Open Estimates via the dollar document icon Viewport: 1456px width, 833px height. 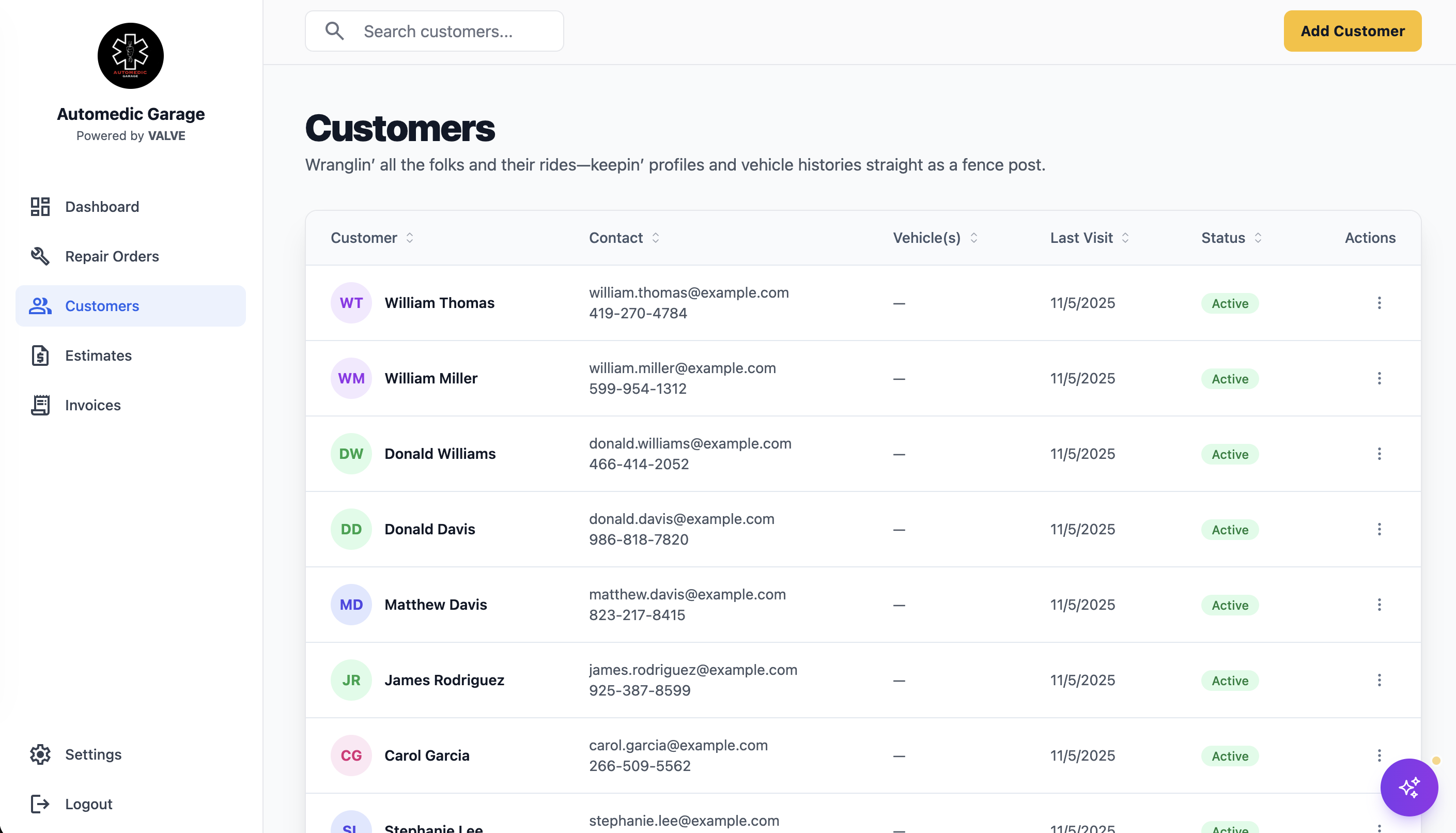[x=39, y=356]
